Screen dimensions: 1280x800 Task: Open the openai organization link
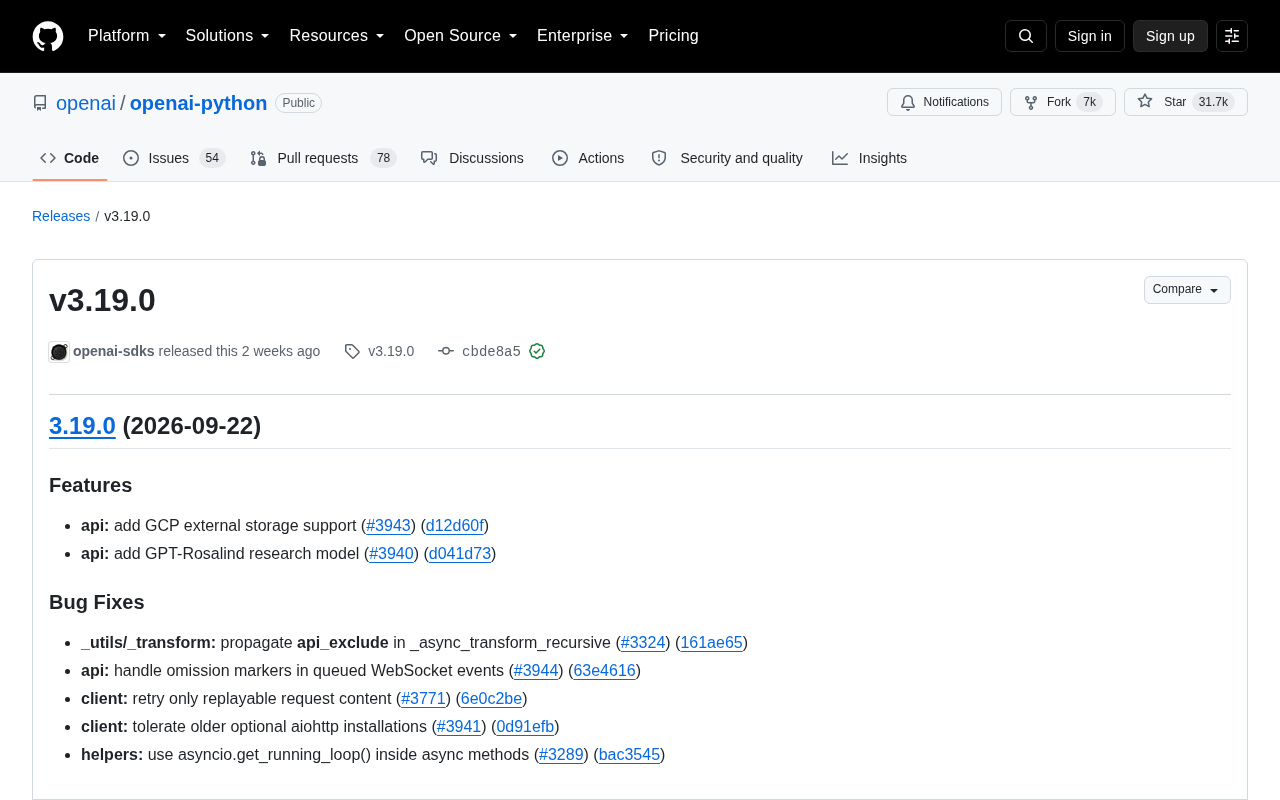point(86,103)
